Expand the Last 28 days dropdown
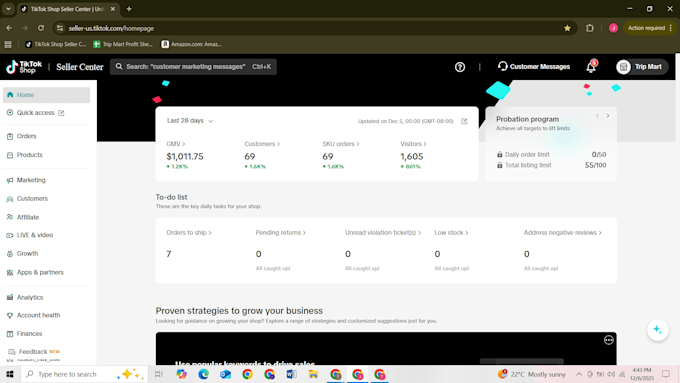This screenshot has height=383, width=680. click(x=190, y=121)
